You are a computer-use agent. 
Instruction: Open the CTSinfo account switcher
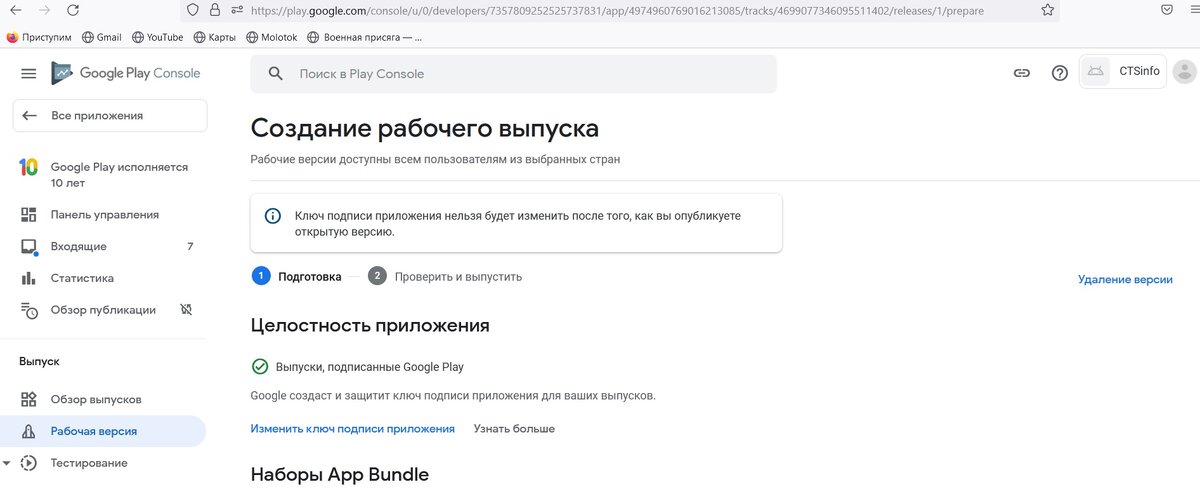point(1123,71)
